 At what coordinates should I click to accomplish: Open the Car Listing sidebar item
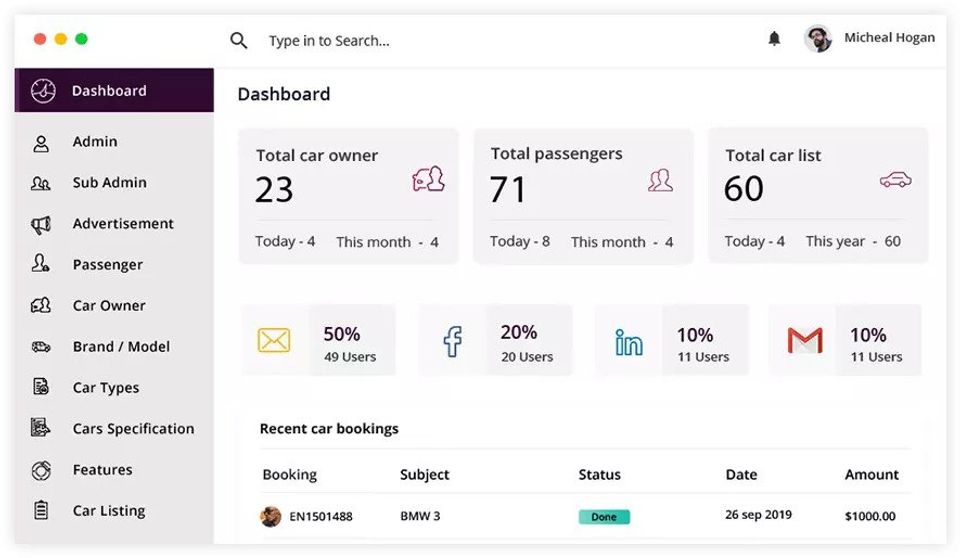coord(109,511)
